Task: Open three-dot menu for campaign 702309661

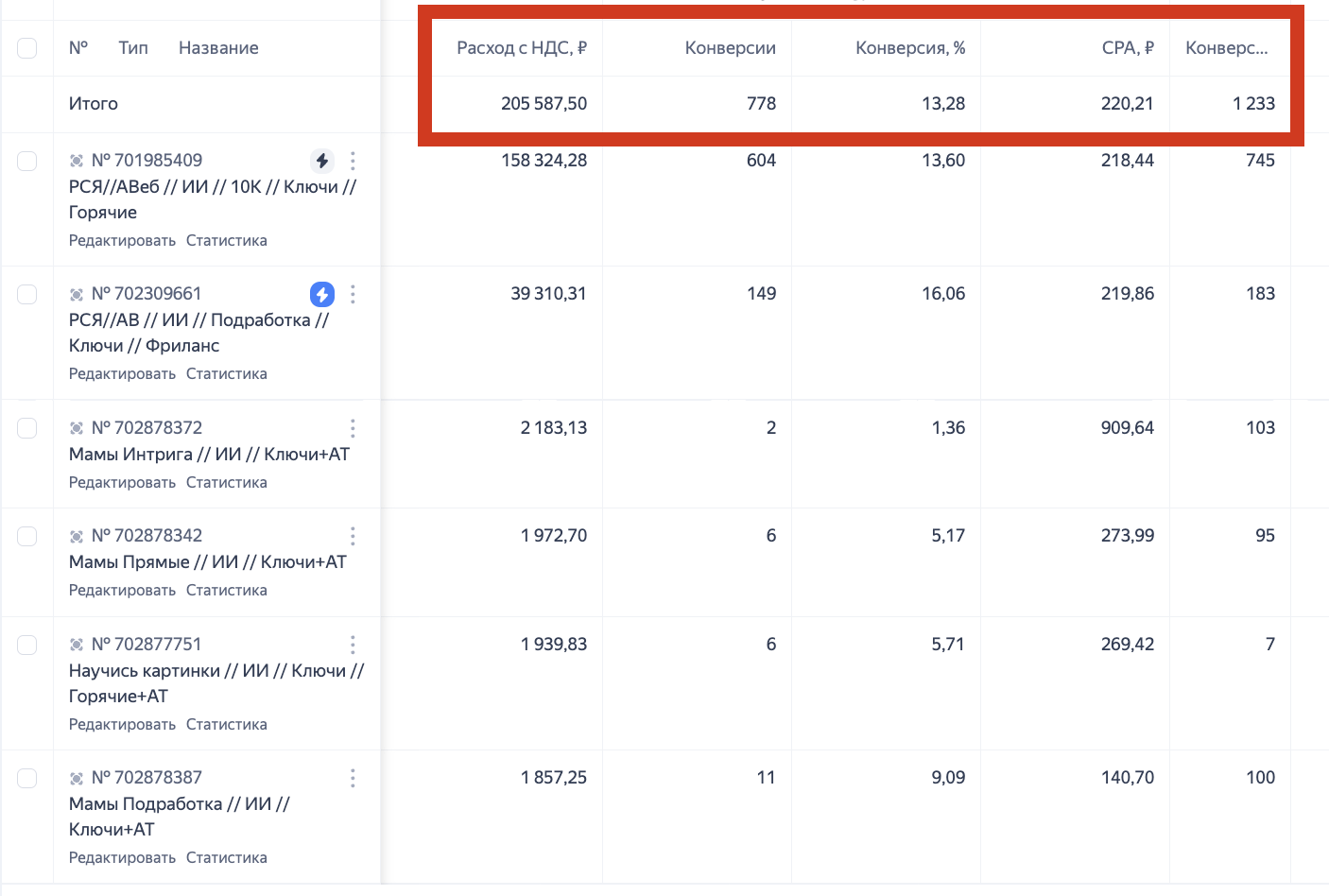Action: (353, 294)
